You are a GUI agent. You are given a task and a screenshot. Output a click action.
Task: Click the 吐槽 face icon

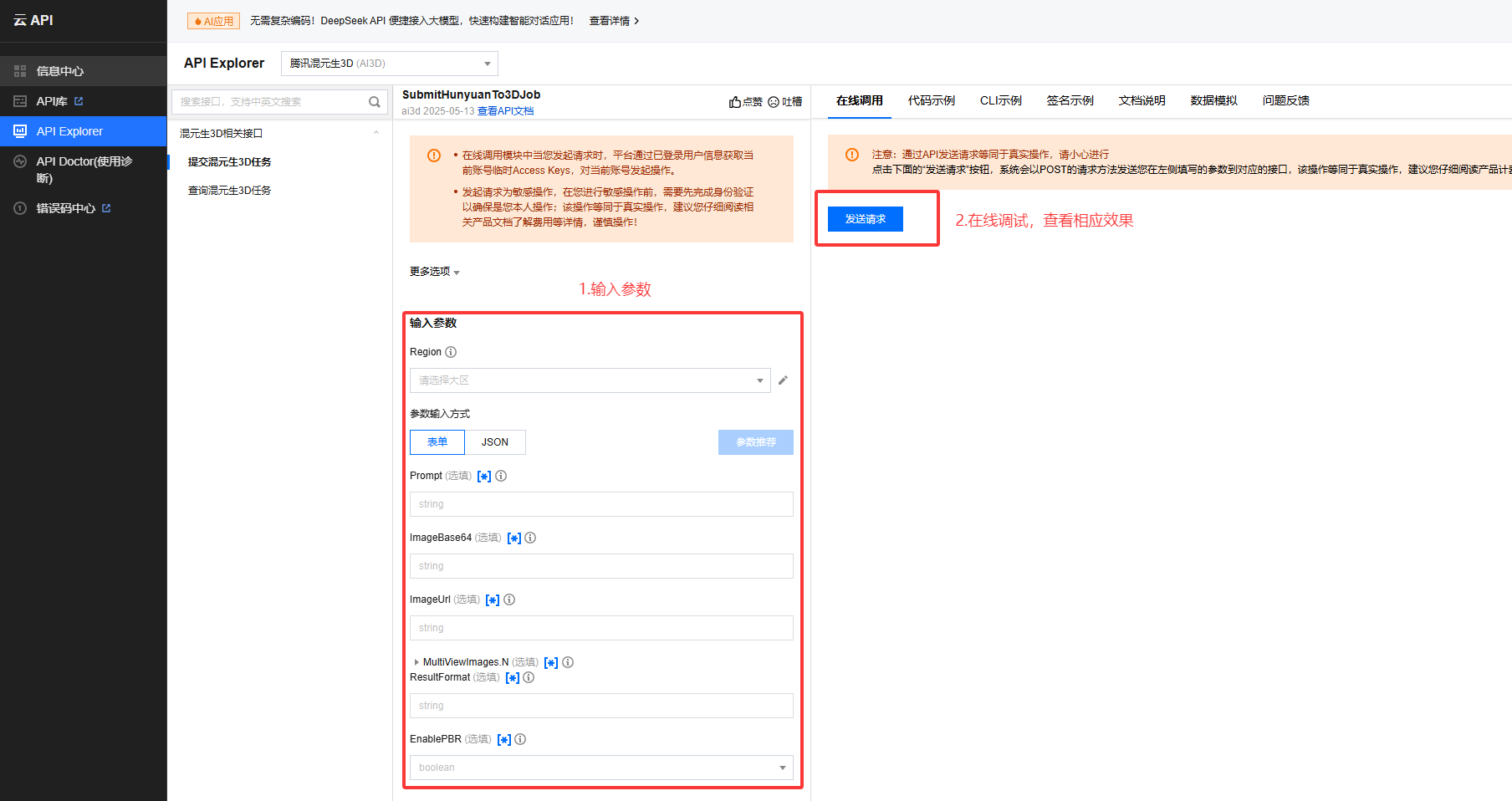pos(774,102)
